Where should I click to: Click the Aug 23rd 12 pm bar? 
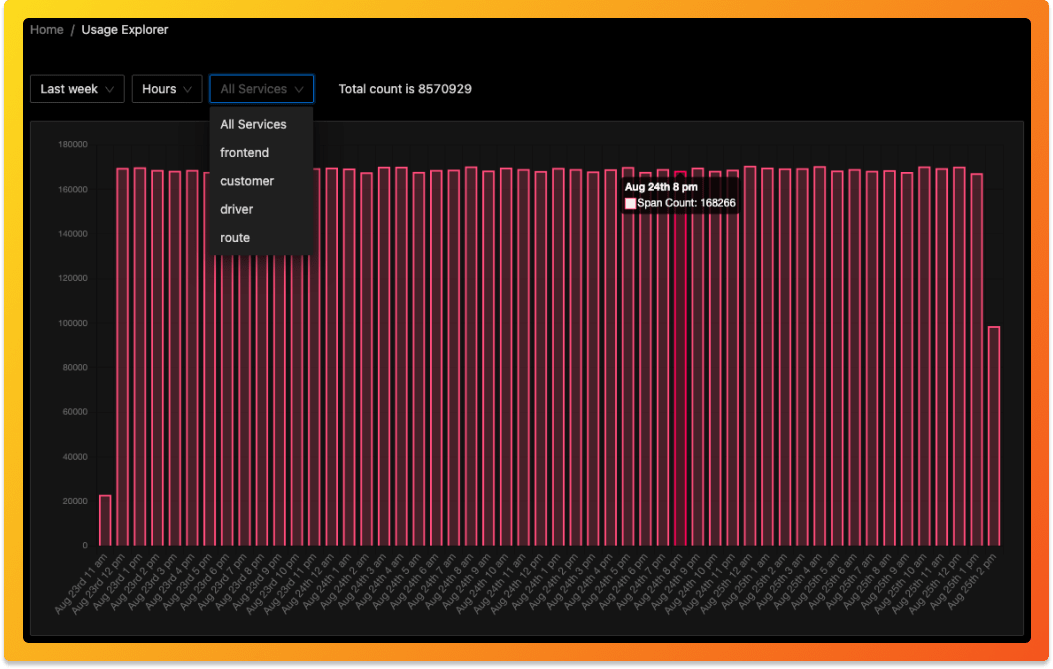coord(122,357)
